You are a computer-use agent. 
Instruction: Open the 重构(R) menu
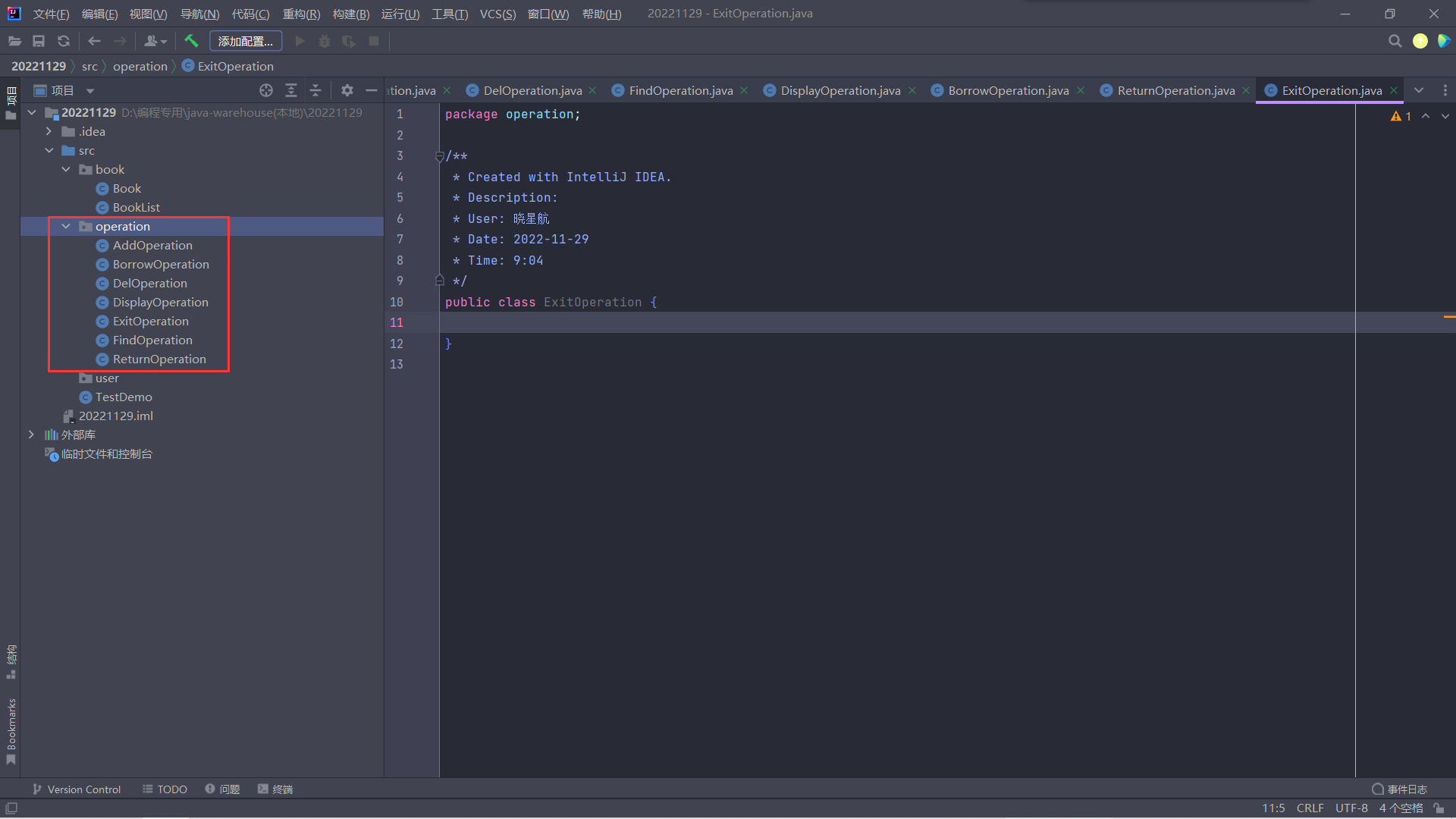pos(301,14)
